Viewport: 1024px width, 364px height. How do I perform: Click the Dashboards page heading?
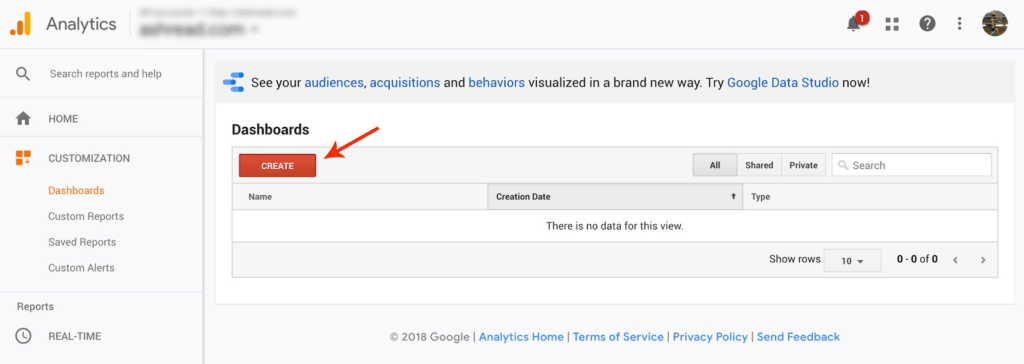(x=270, y=129)
